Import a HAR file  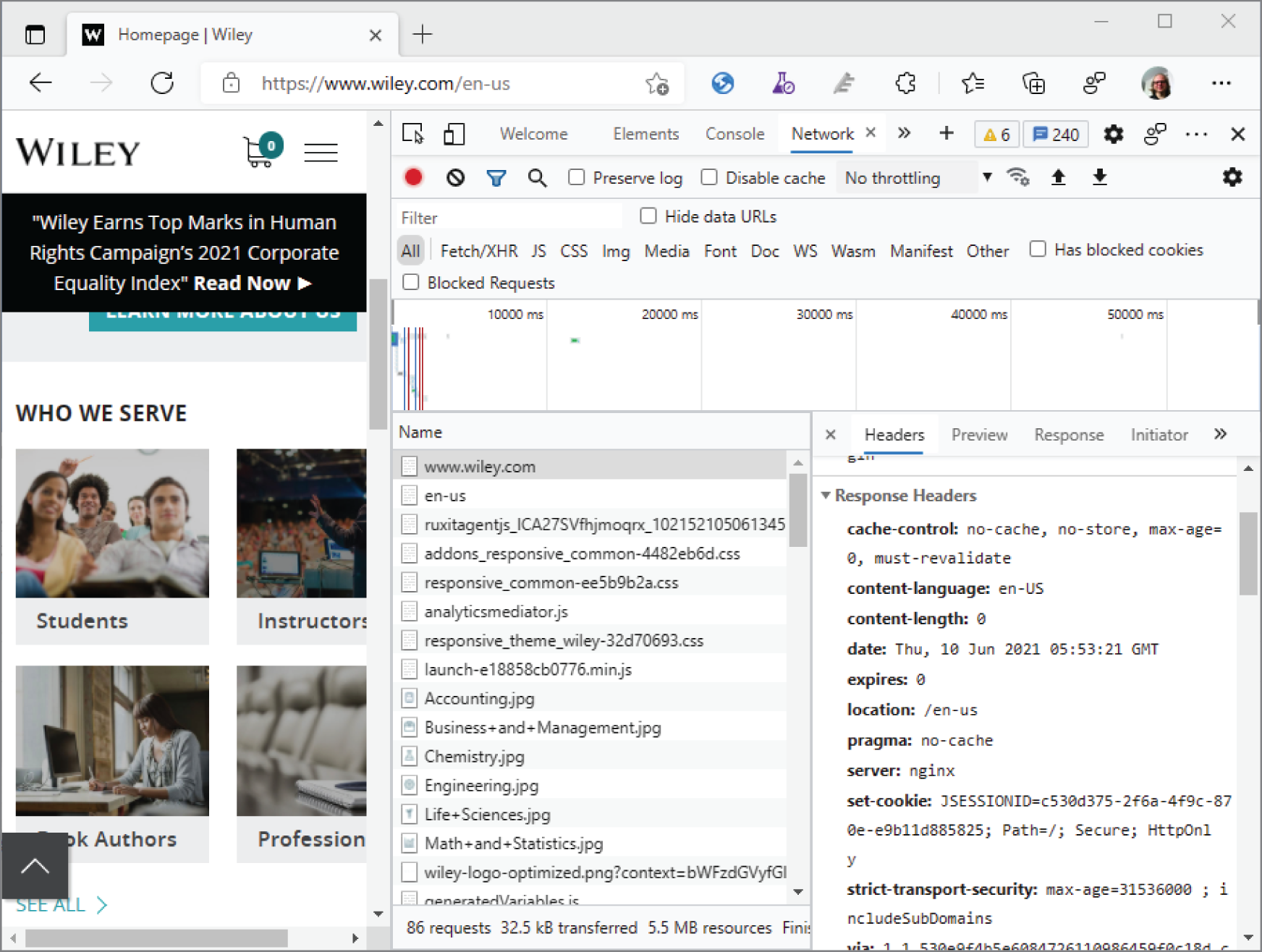pyautogui.click(x=1059, y=177)
